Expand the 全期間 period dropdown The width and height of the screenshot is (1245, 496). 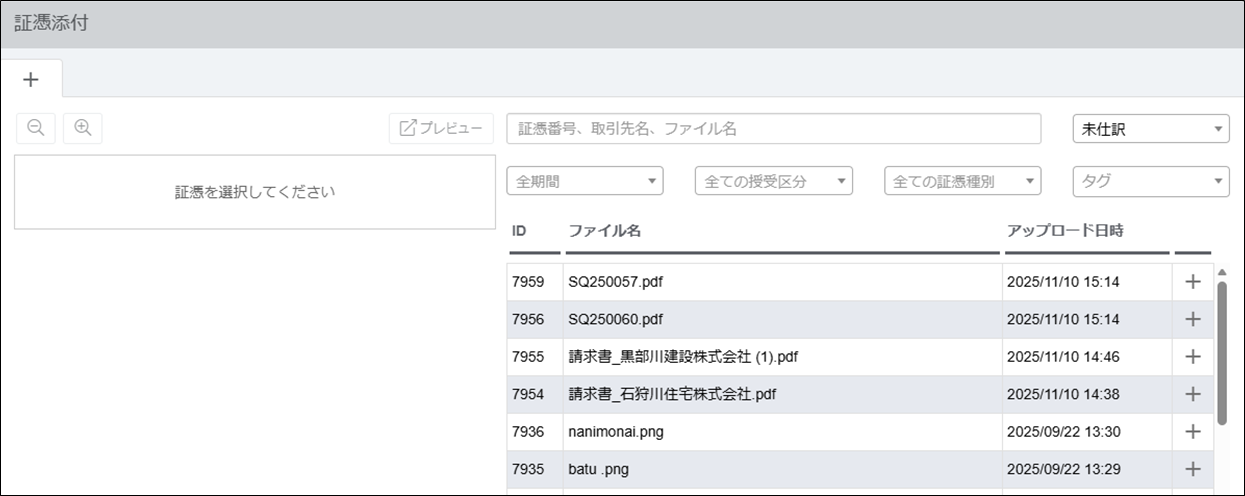tap(585, 181)
